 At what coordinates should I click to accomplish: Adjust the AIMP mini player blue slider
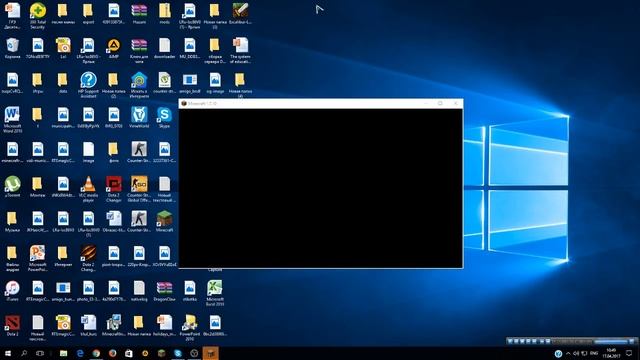click(611, 341)
